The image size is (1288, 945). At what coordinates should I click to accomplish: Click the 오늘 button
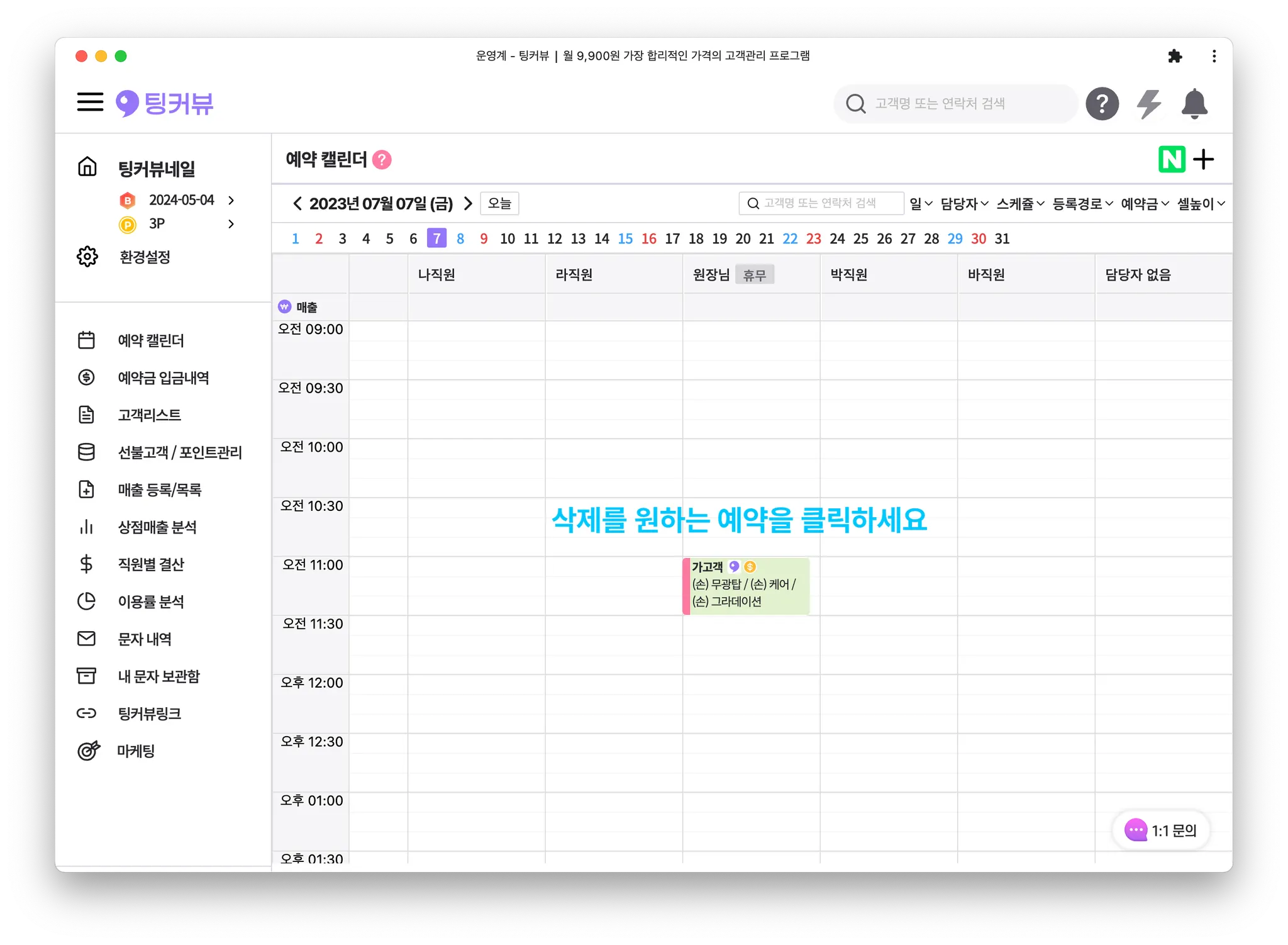pos(499,203)
